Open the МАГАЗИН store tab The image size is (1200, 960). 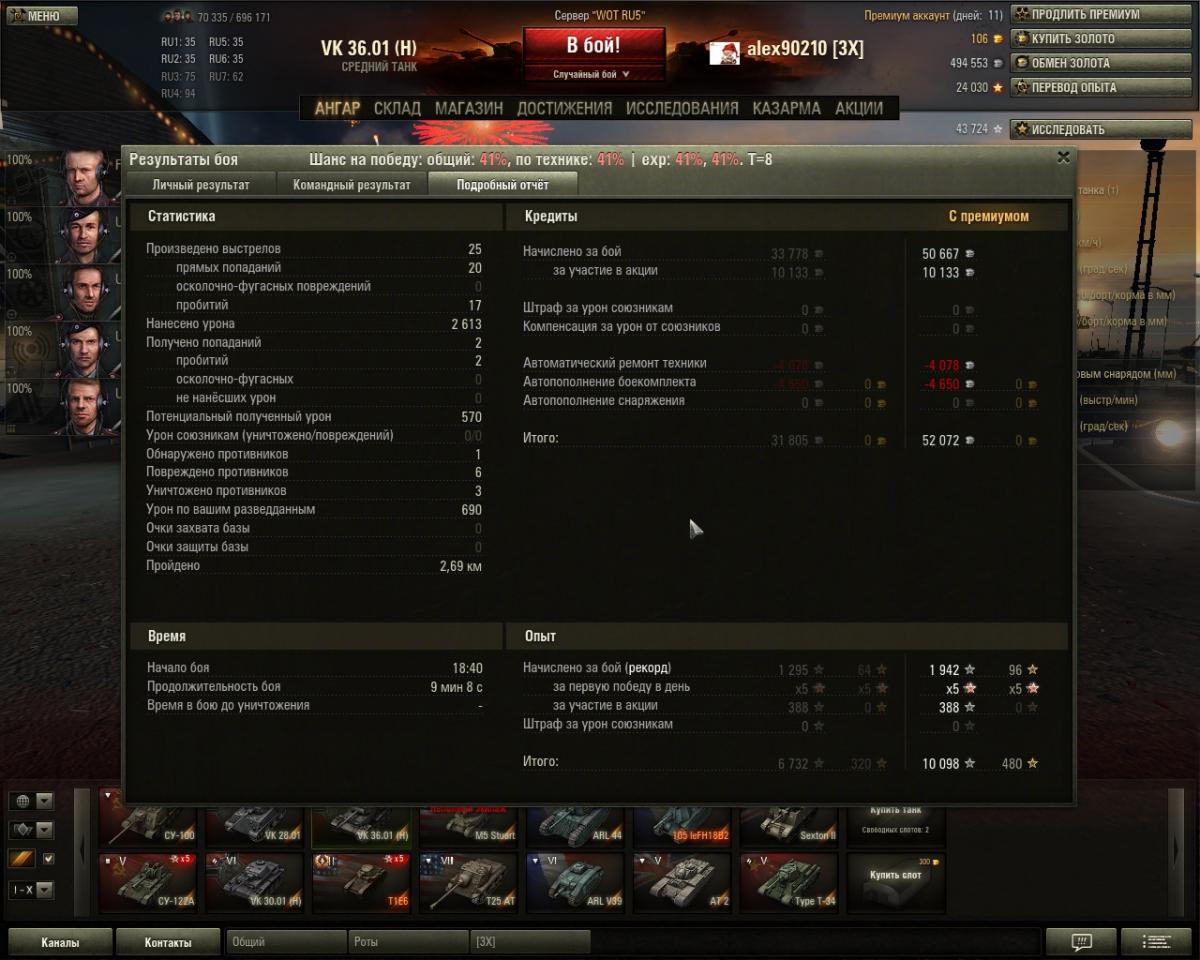tap(469, 108)
